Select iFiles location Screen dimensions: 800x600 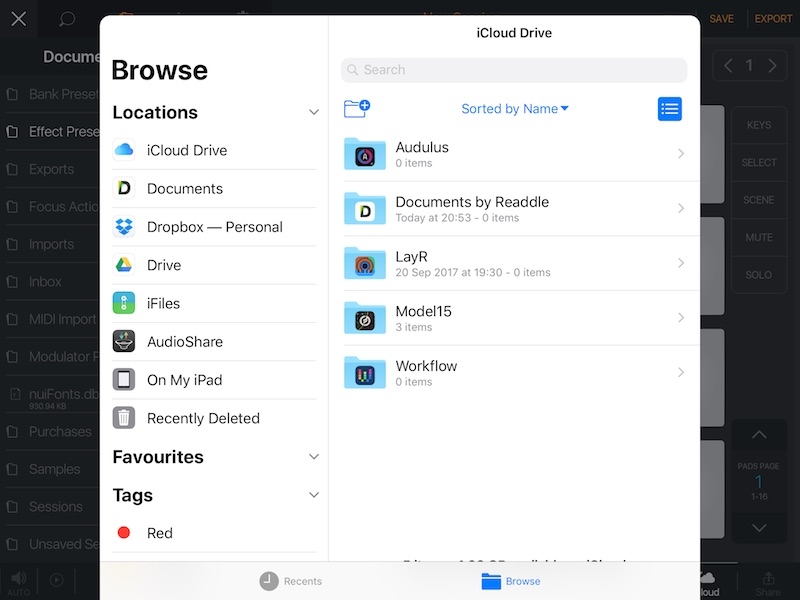coord(214,303)
